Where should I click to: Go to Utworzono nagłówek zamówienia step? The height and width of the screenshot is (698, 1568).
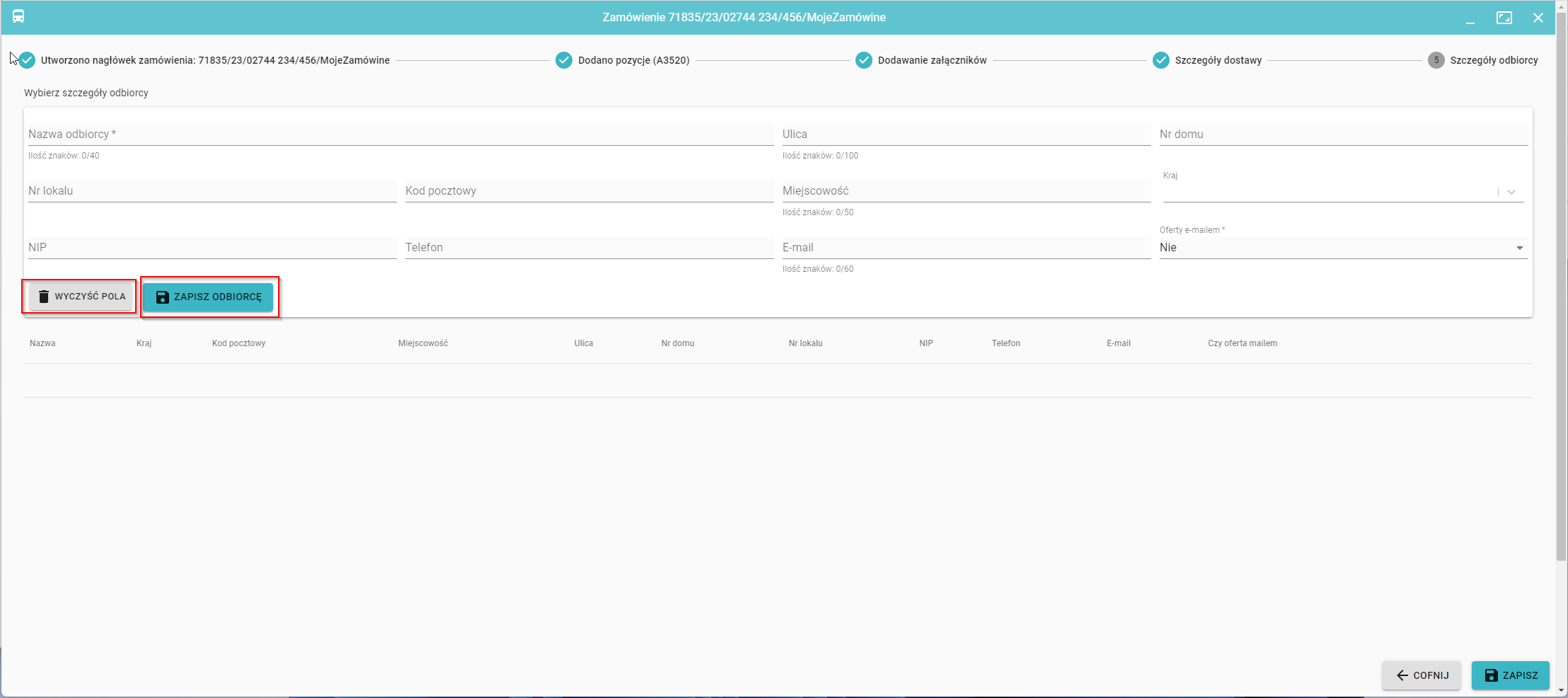click(x=214, y=60)
